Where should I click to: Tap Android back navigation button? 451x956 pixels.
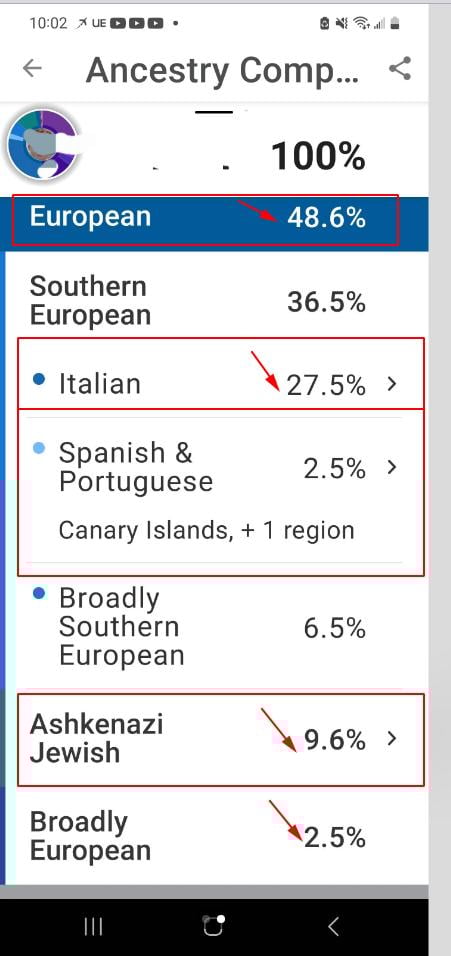coord(333,927)
